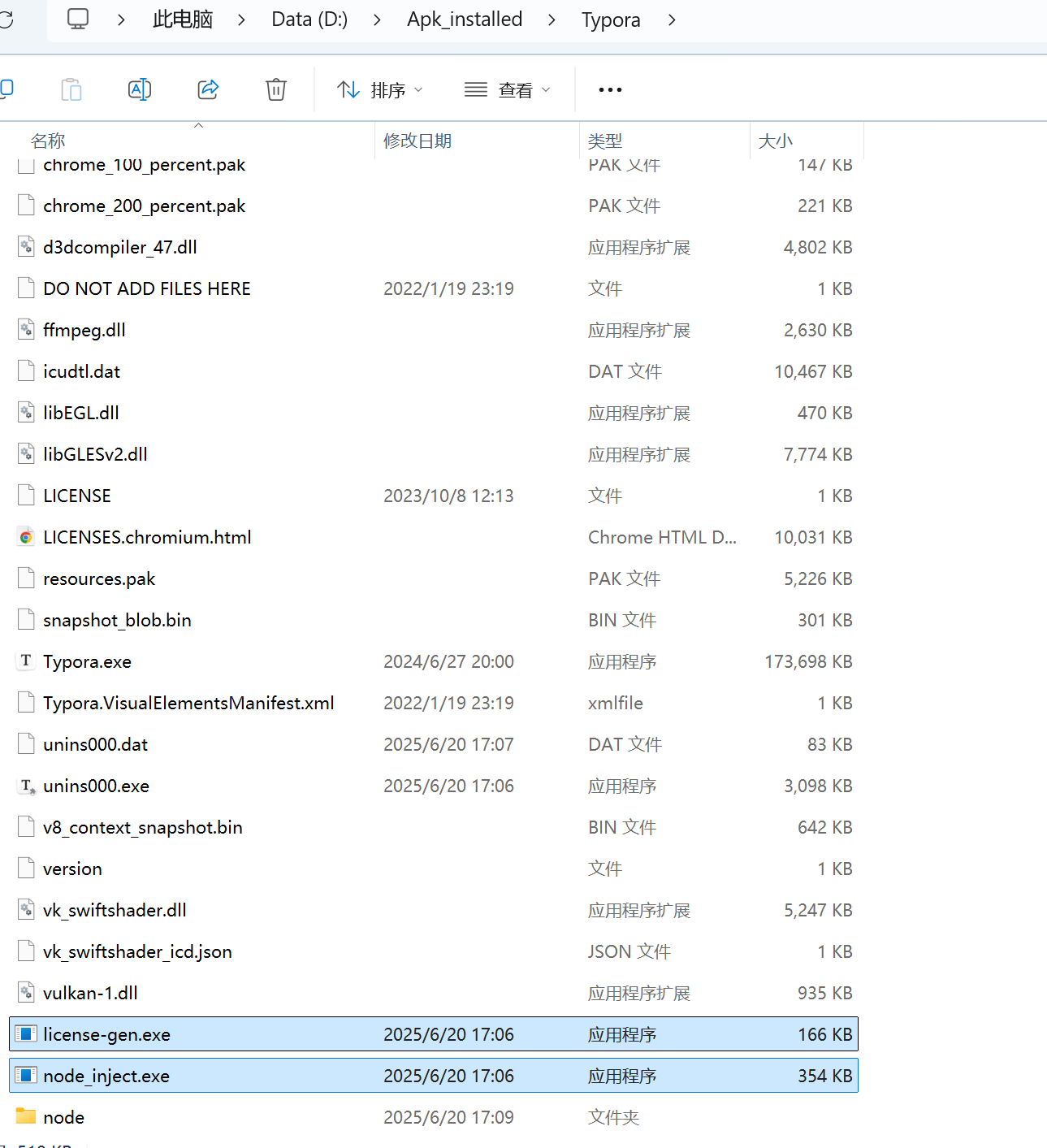Click the unins000.exe file icon
The image size is (1047, 1148).
point(26,786)
